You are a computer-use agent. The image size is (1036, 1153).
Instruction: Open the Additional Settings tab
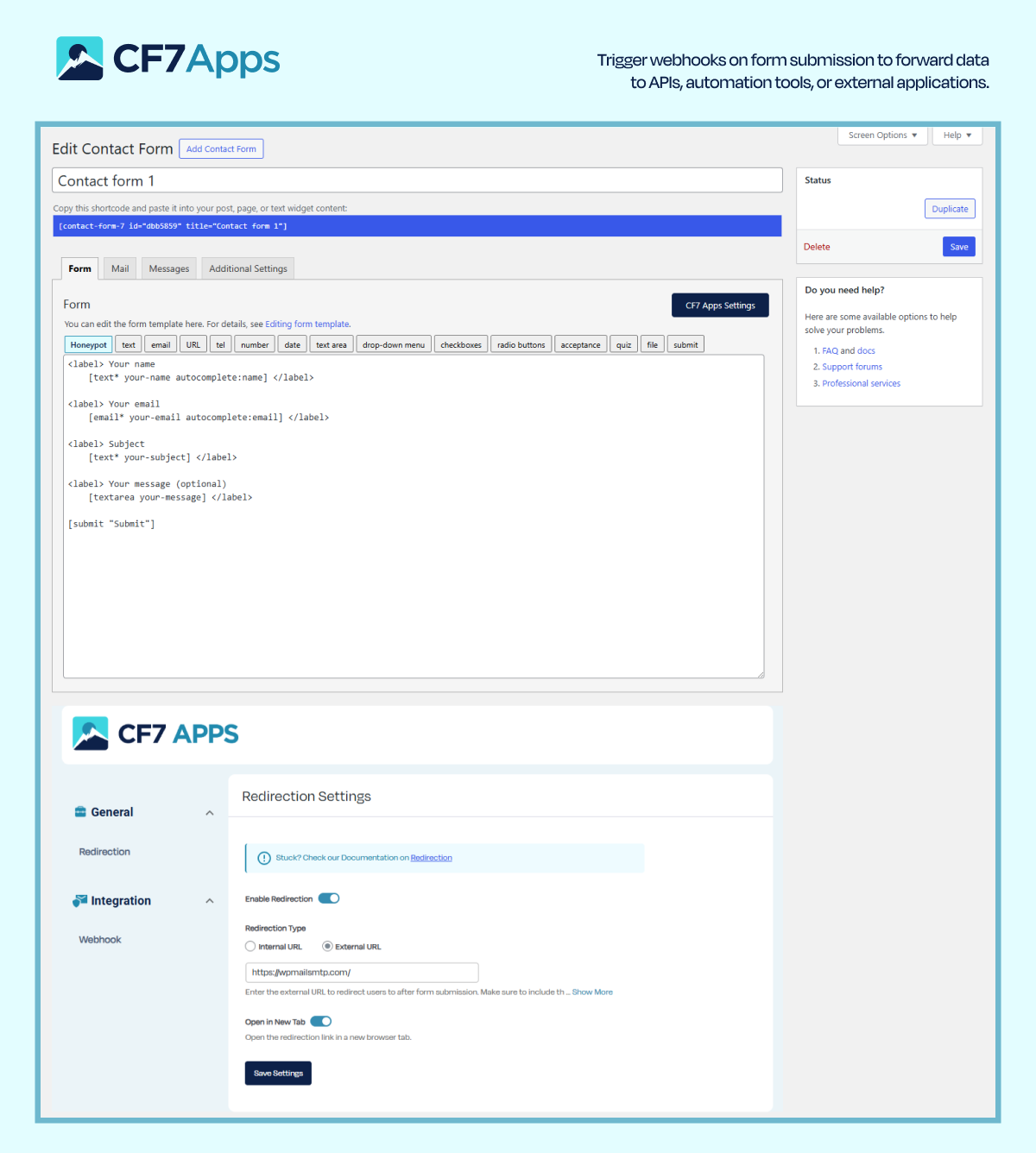pyautogui.click(x=248, y=268)
